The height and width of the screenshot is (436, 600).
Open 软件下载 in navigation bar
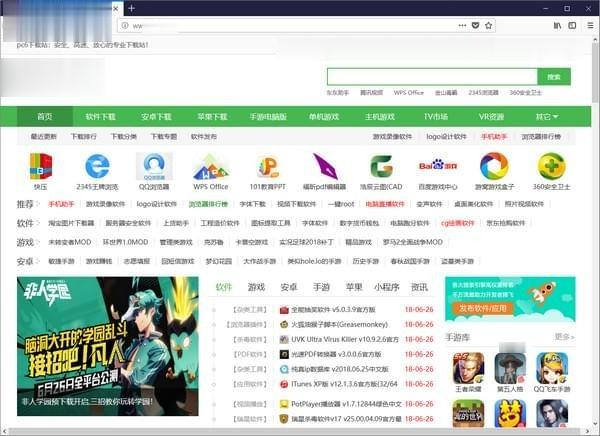click(x=100, y=116)
